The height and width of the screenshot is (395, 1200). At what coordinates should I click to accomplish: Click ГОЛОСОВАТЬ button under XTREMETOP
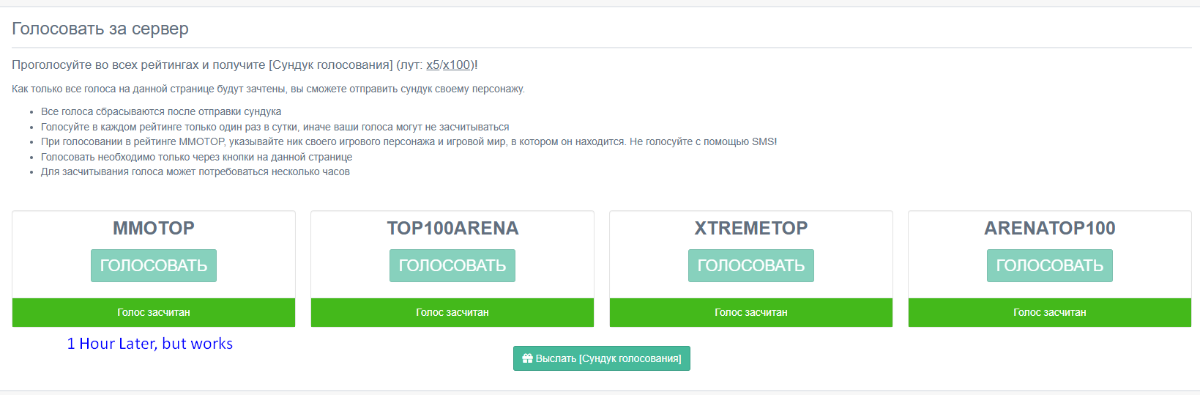(751, 265)
